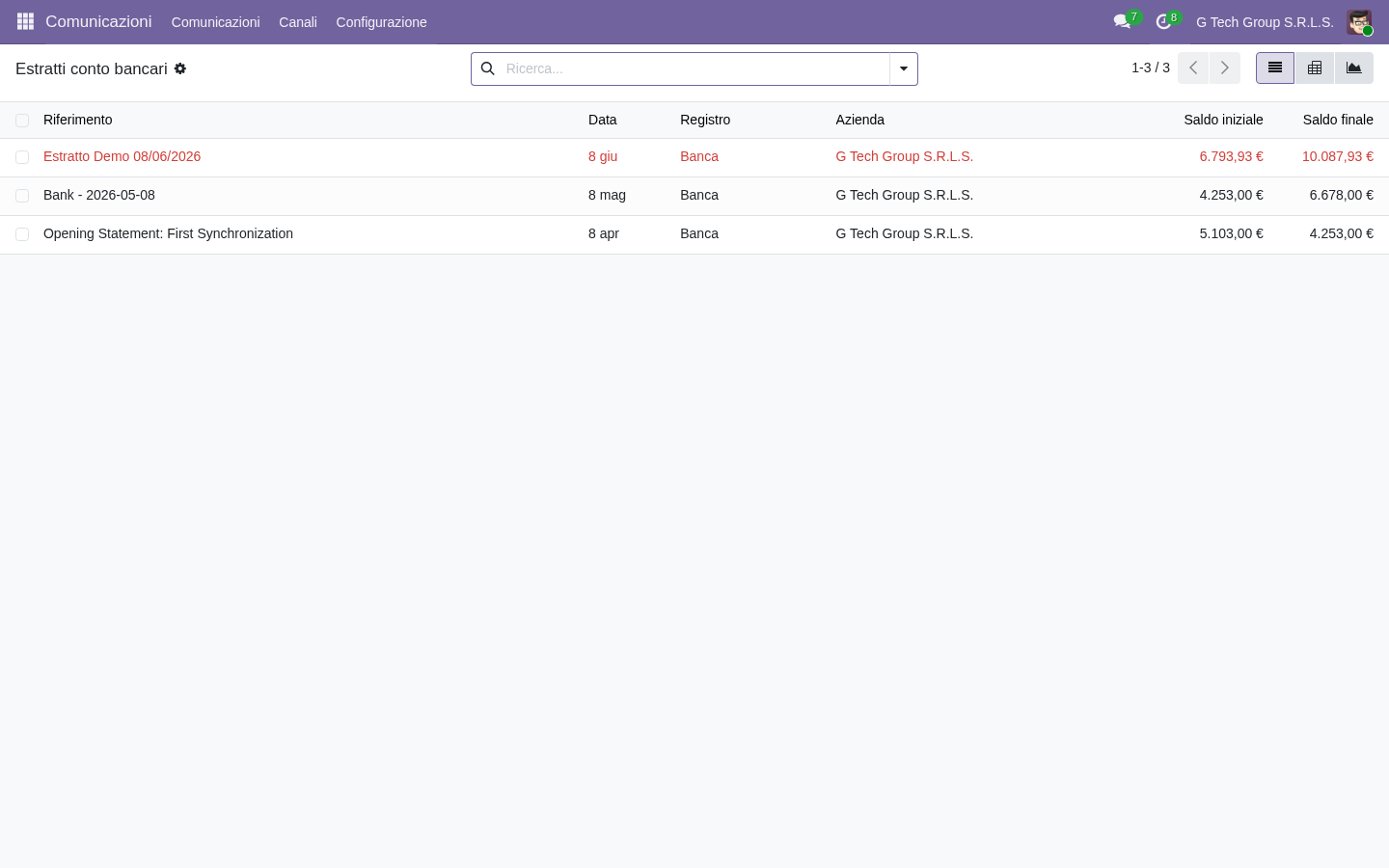Click the red G Tech Group S.R.L.S. cell

click(904, 156)
